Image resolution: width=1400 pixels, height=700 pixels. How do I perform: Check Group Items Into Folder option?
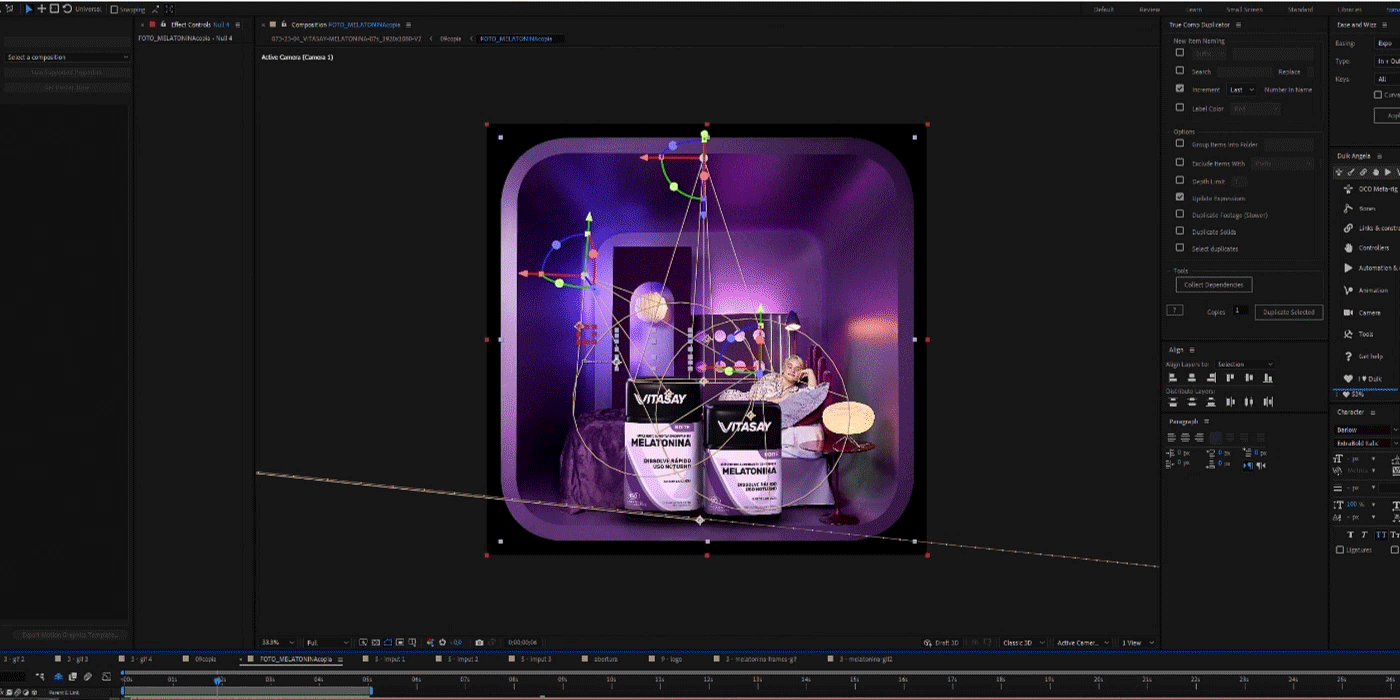(1180, 144)
